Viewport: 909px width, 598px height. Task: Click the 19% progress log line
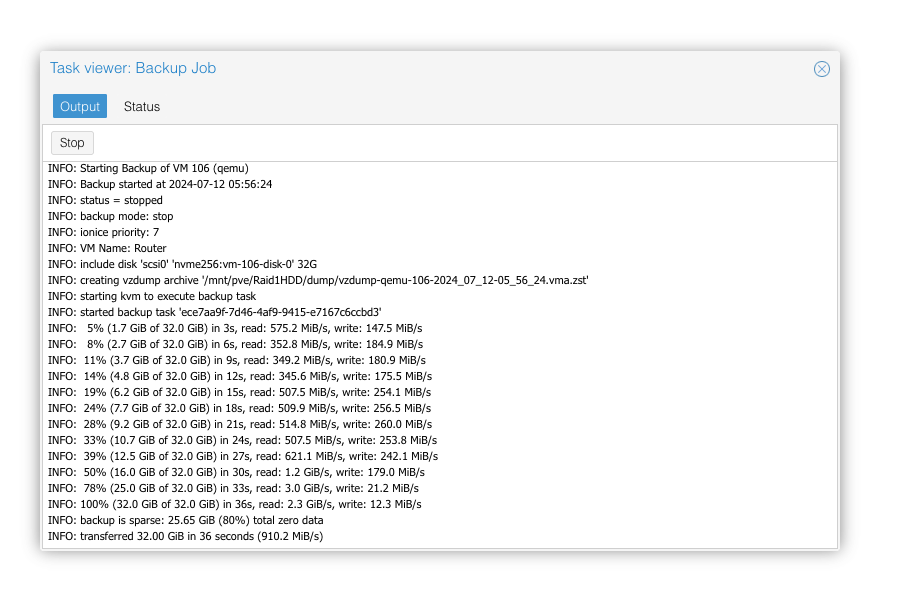click(239, 392)
